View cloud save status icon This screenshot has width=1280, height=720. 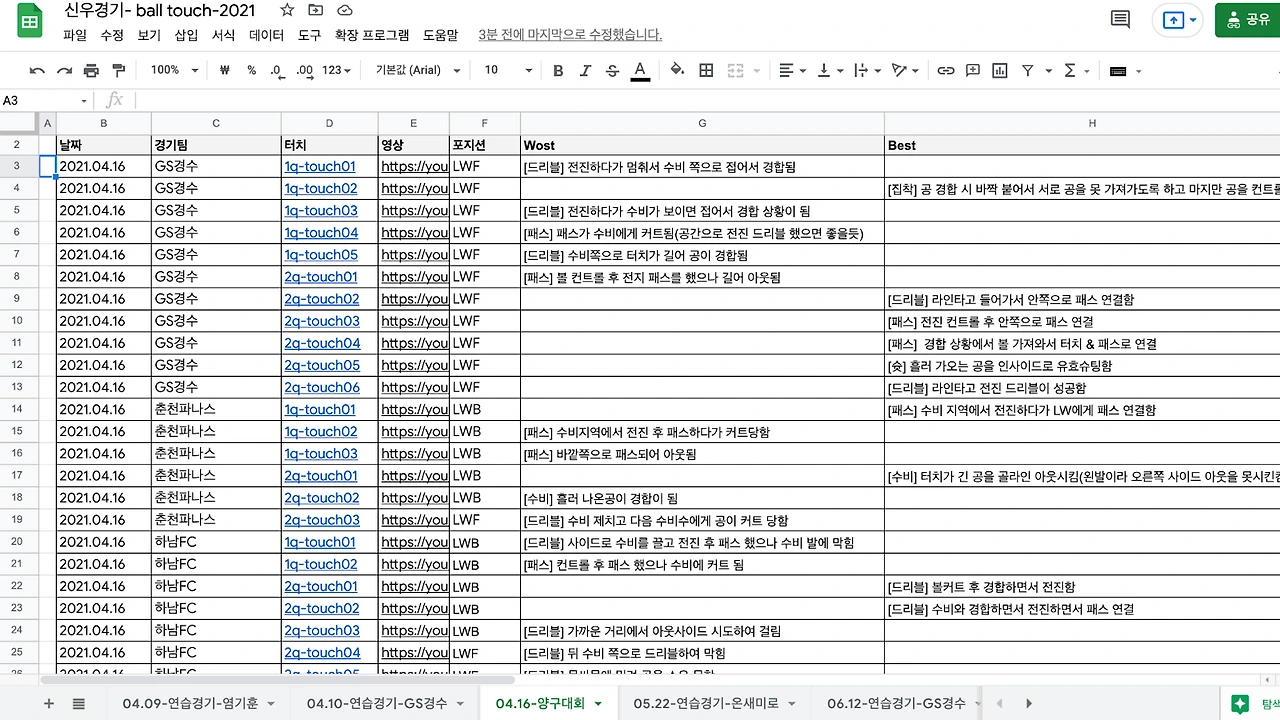tap(345, 10)
